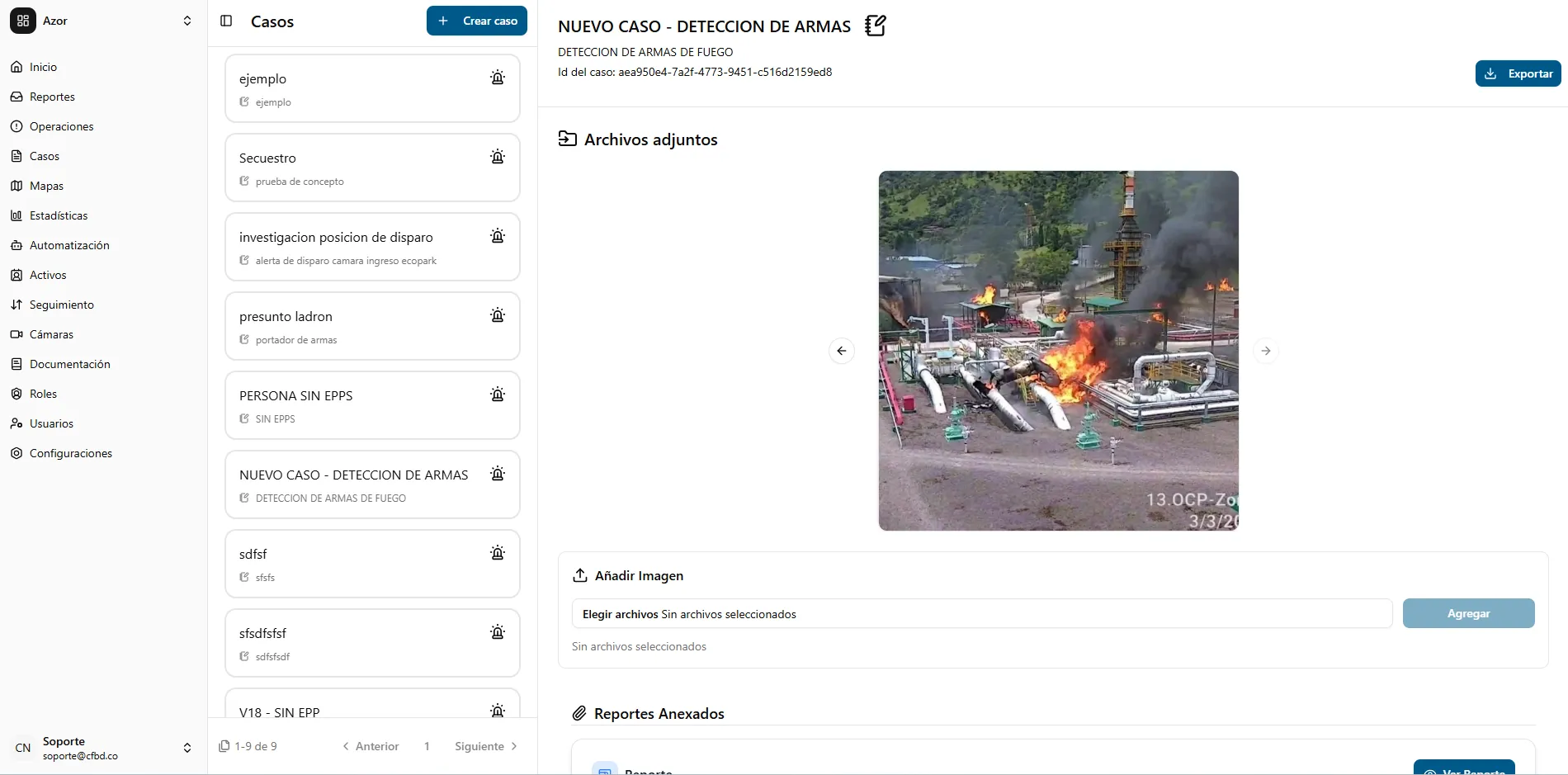Click the 1-9 de 9 count label
Image resolution: width=1568 pixels, height=775 pixels.
pos(255,746)
